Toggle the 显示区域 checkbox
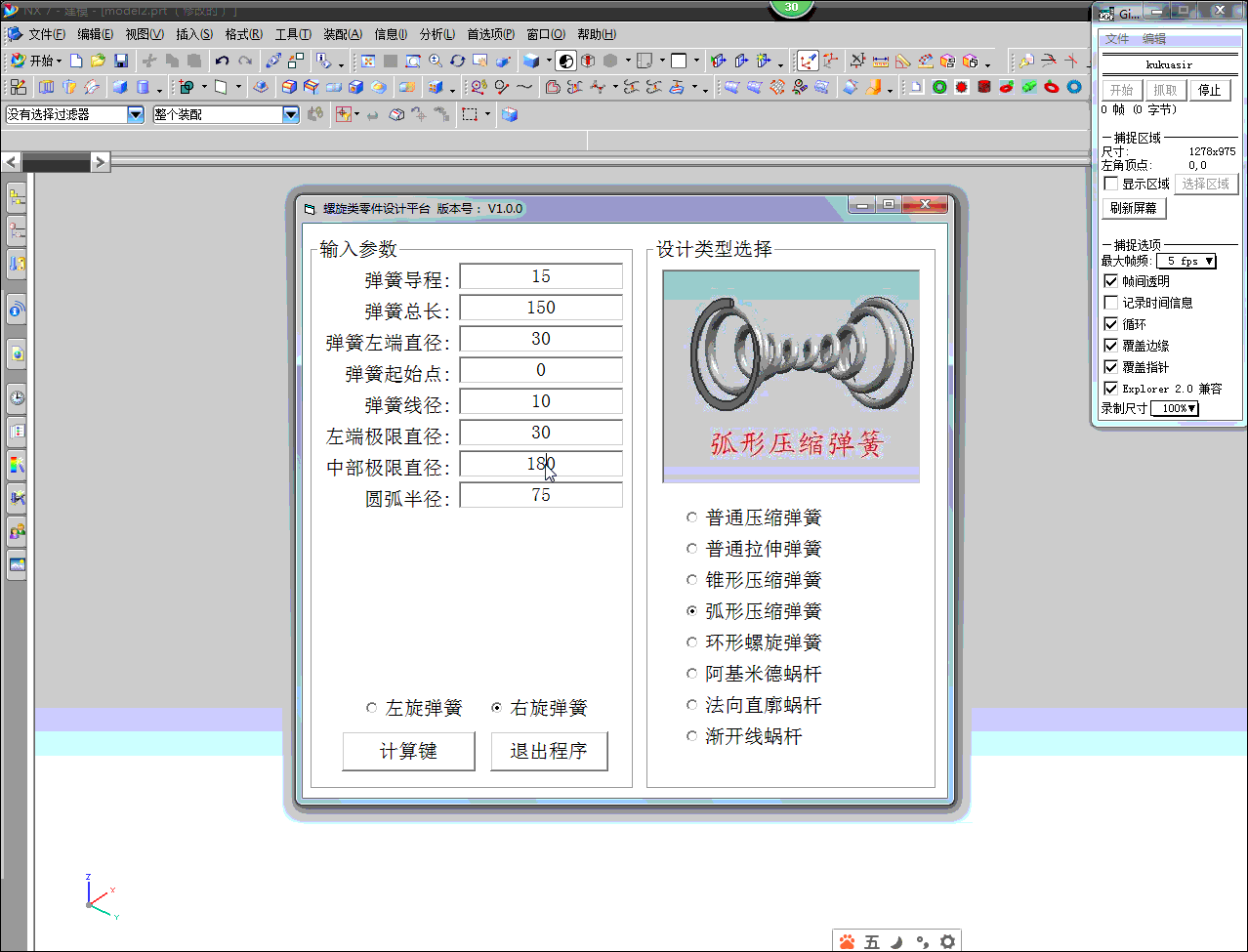The image size is (1248, 952). click(x=1110, y=184)
